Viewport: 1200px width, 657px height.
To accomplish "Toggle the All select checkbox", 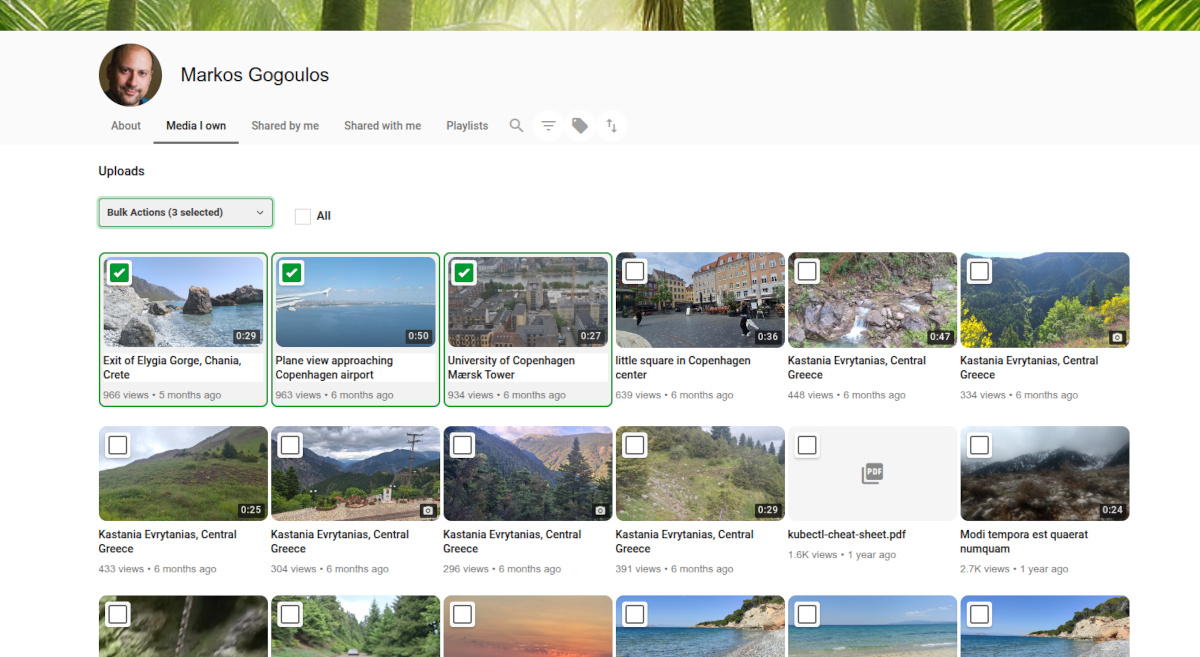I will point(303,216).
